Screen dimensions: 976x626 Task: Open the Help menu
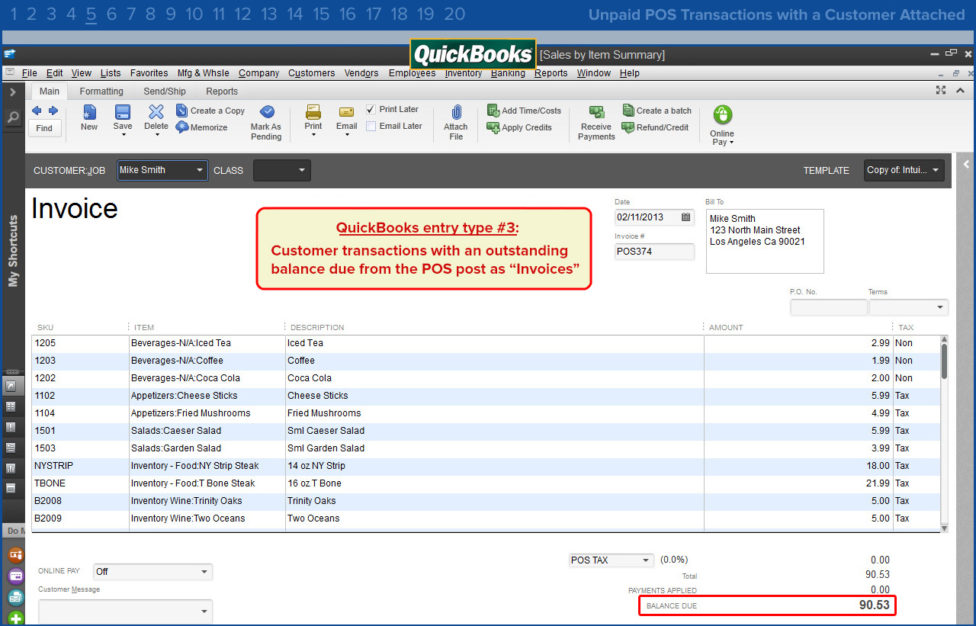tap(629, 73)
